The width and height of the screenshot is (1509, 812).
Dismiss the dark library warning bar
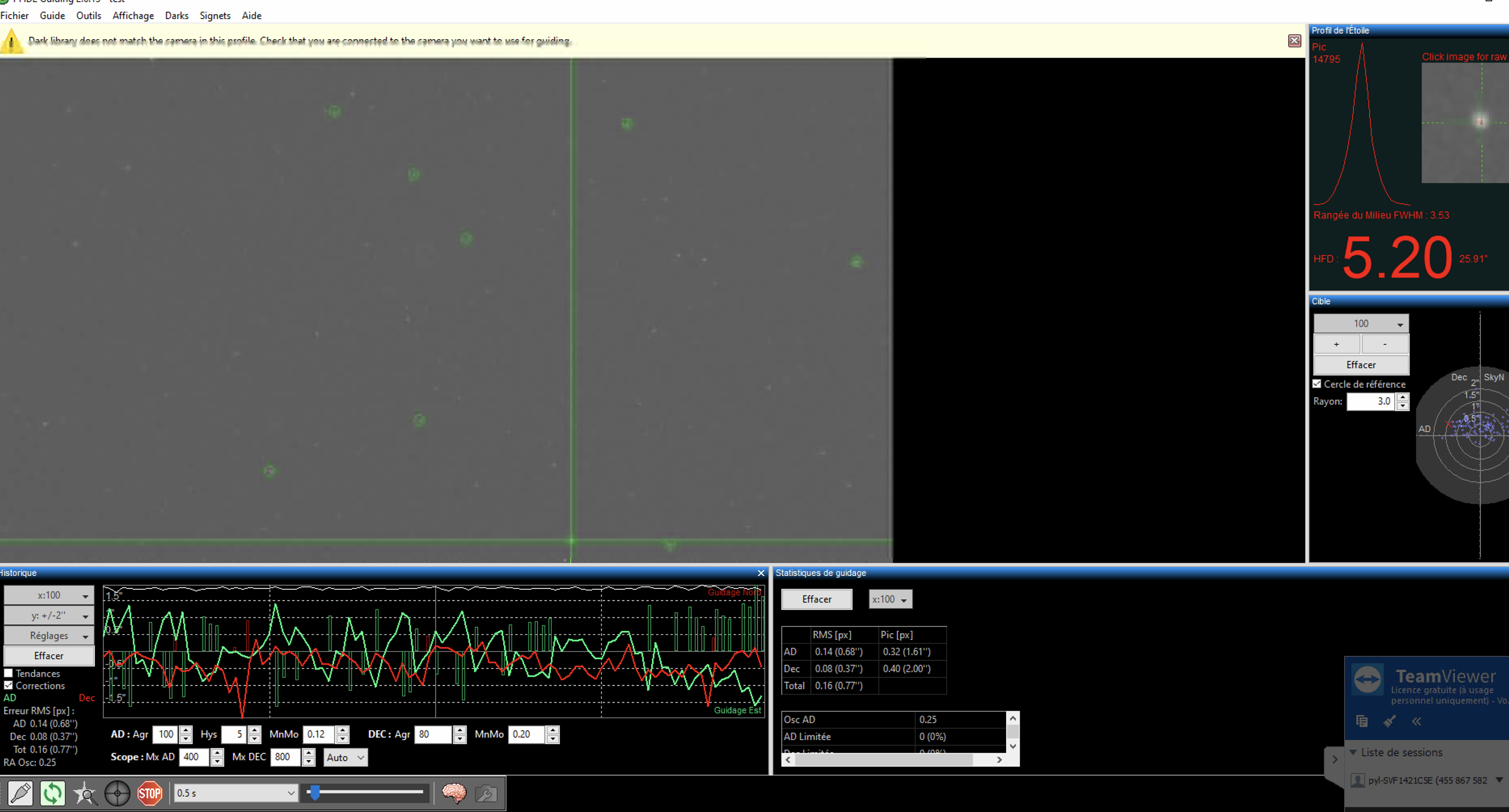(x=1294, y=40)
